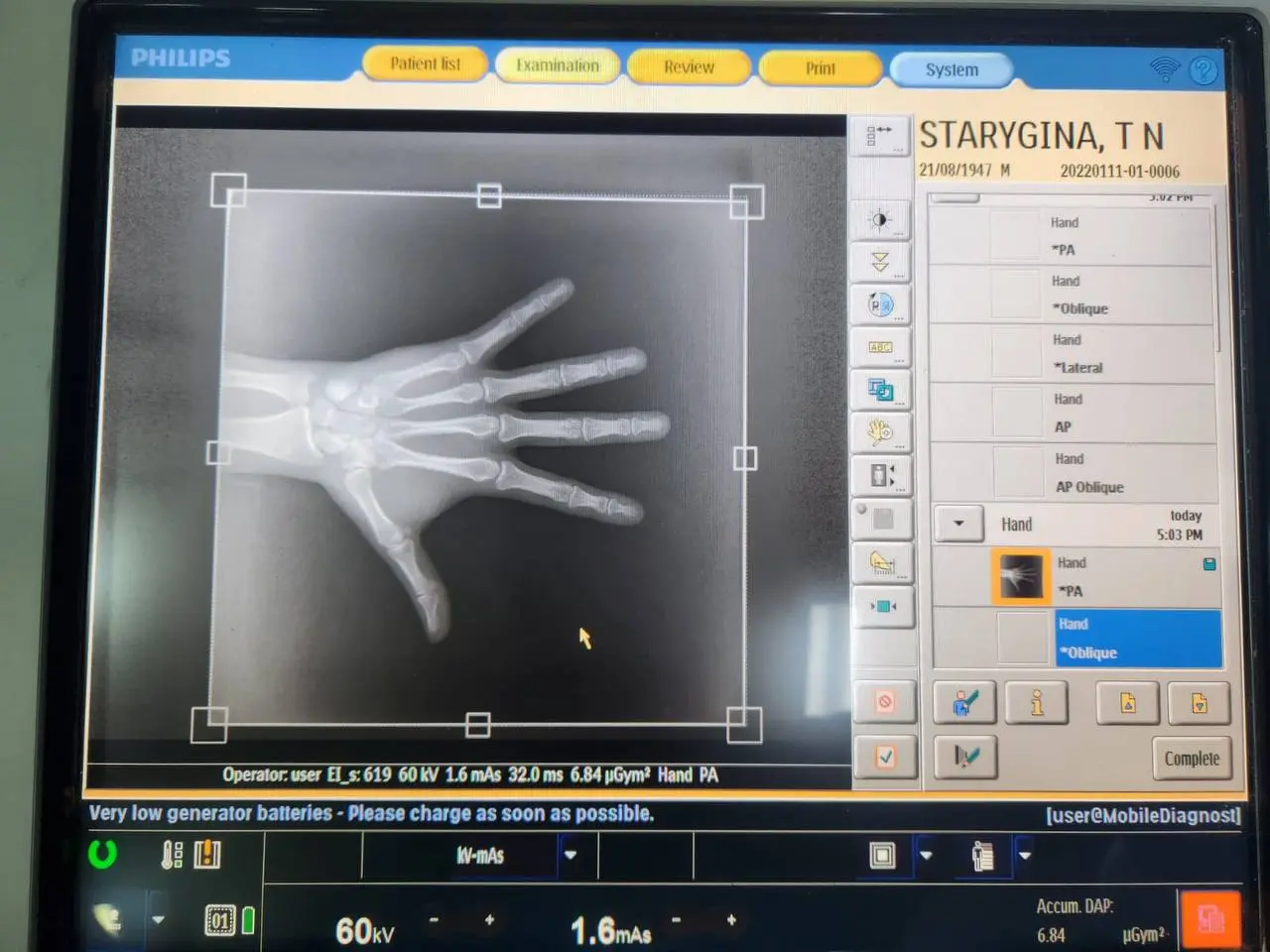Click the vertical flip triangles tool
Image resolution: width=1270 pixels, height=952 pixels.
point(880,263)
